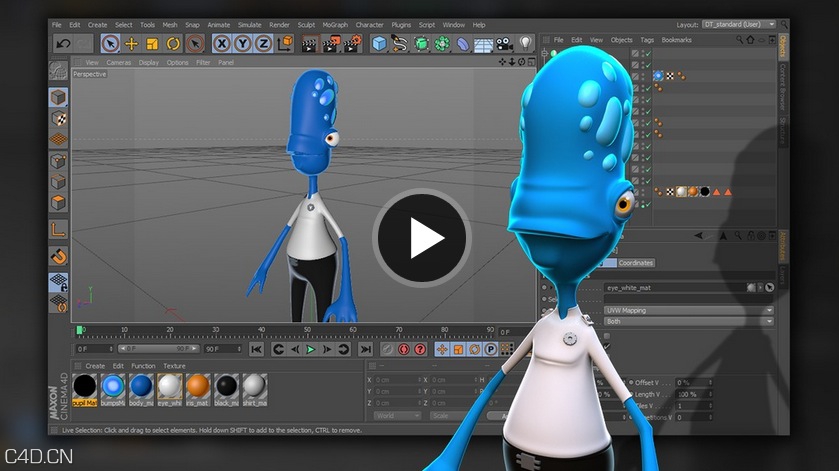
Task: Select the pupil_Mat material swatch
Action: point(85,390)
